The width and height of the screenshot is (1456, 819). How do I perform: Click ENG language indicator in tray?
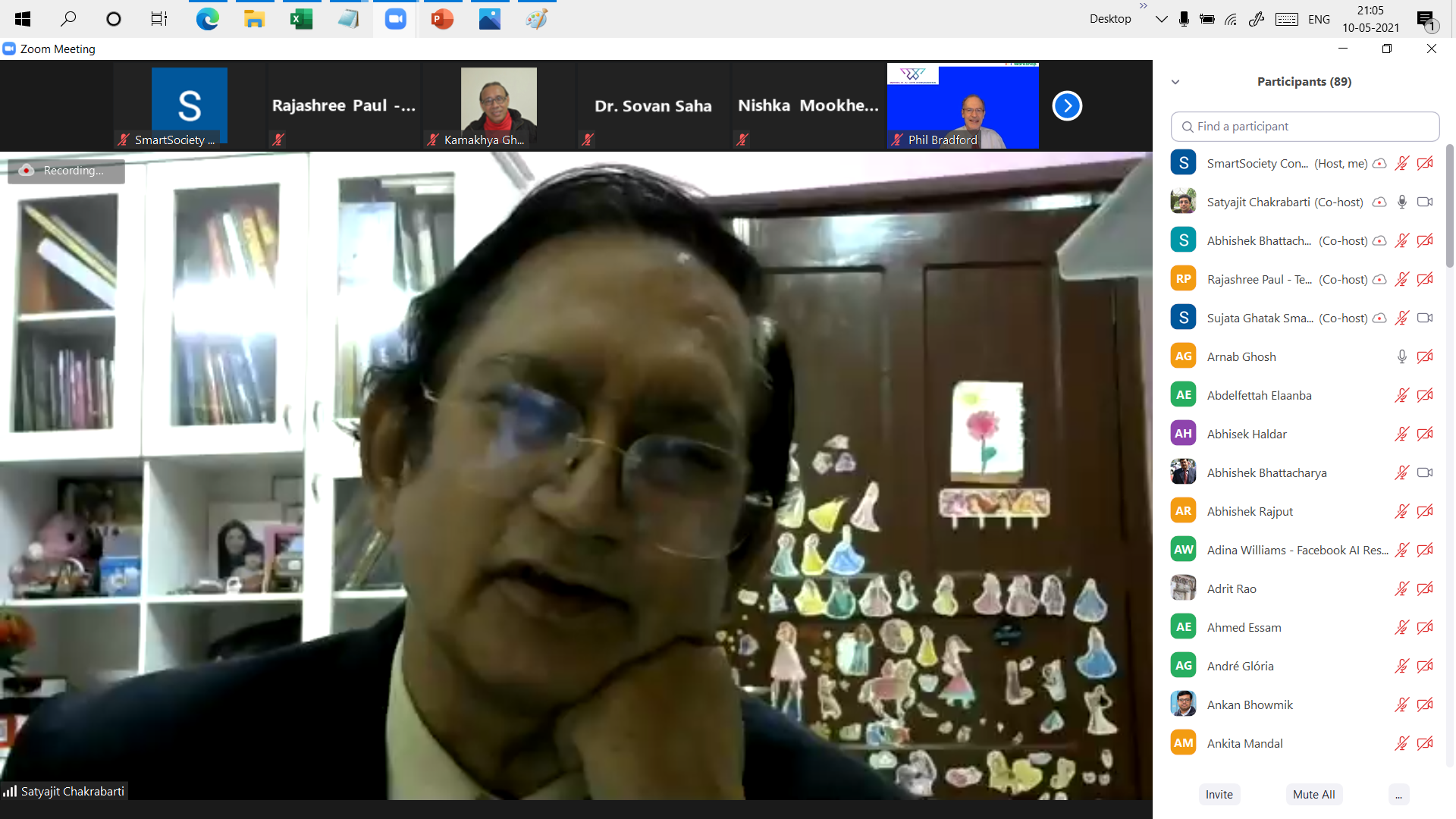pyautogui.click(x=1319, y=20)
